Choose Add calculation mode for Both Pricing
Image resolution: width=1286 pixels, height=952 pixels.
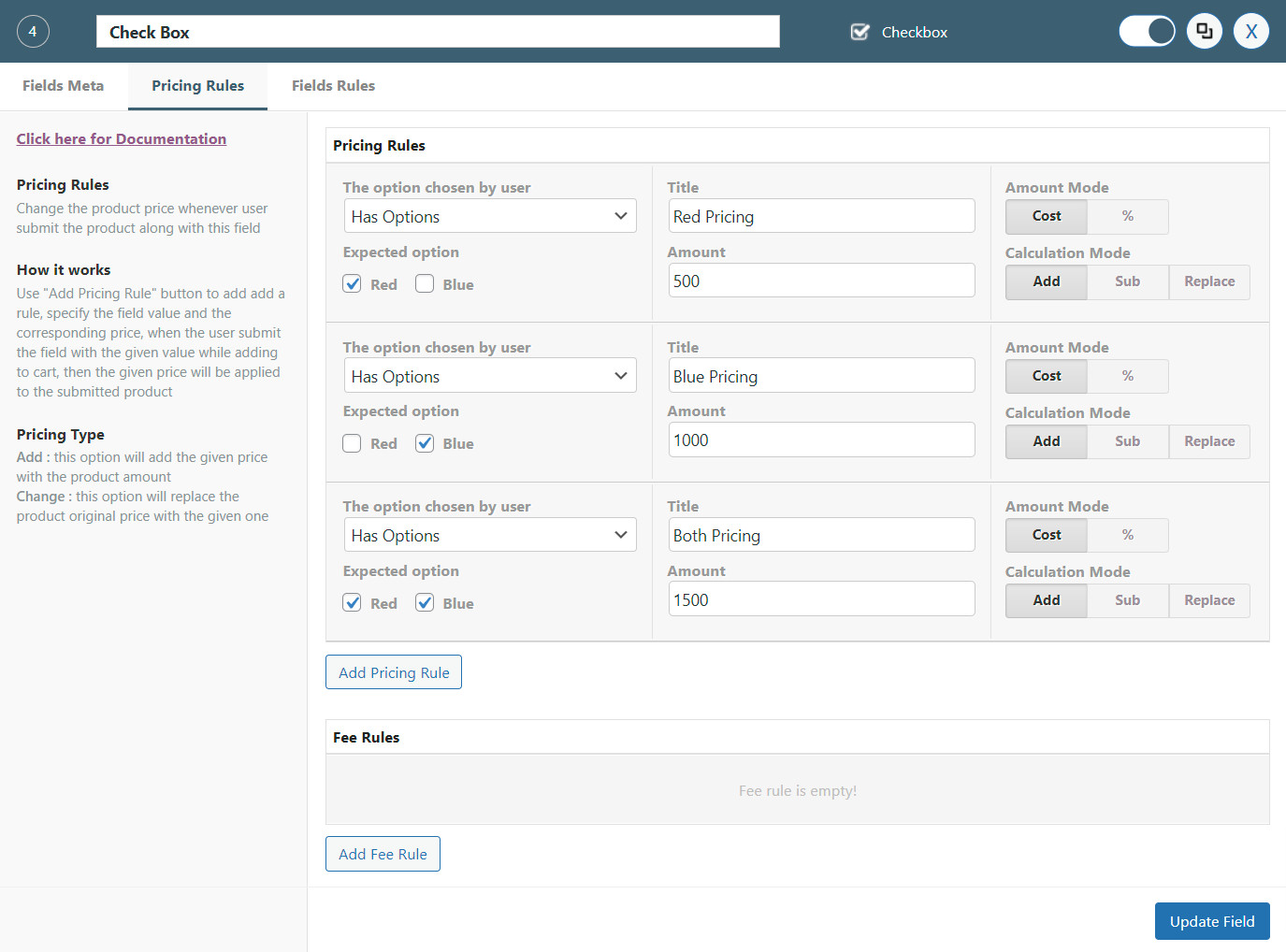point(1047,600)
